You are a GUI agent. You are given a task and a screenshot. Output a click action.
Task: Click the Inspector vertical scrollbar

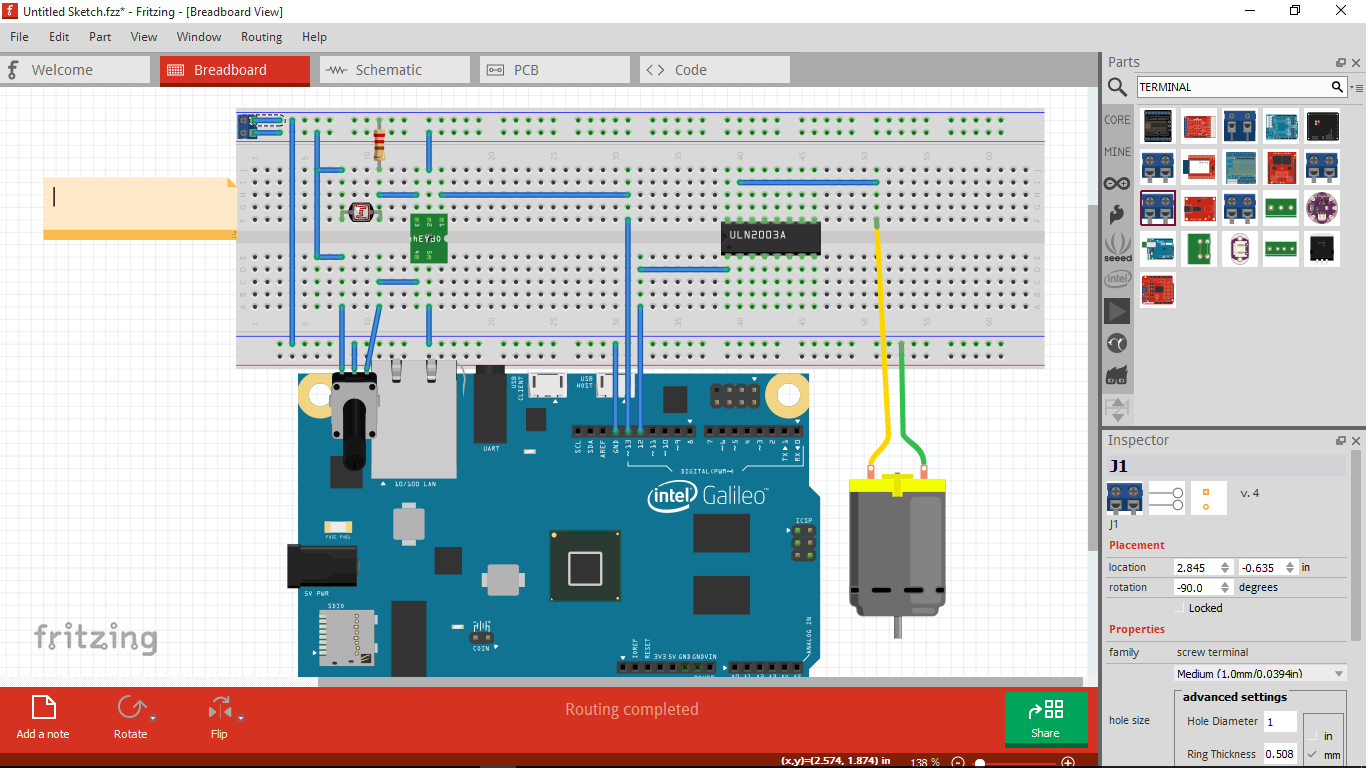(1356, 545)
